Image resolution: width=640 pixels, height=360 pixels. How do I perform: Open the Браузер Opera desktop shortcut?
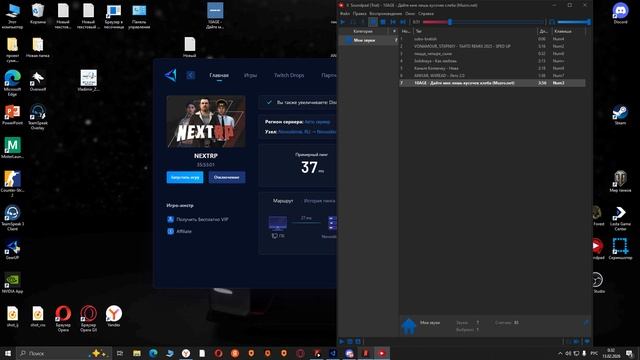click(63, 318)
